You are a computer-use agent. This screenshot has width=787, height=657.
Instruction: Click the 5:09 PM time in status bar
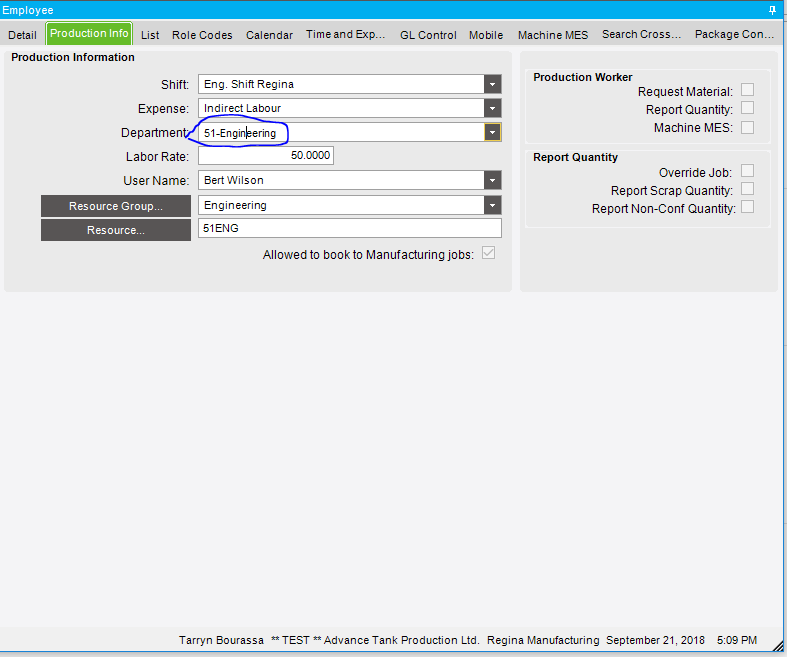click(737, 640)
